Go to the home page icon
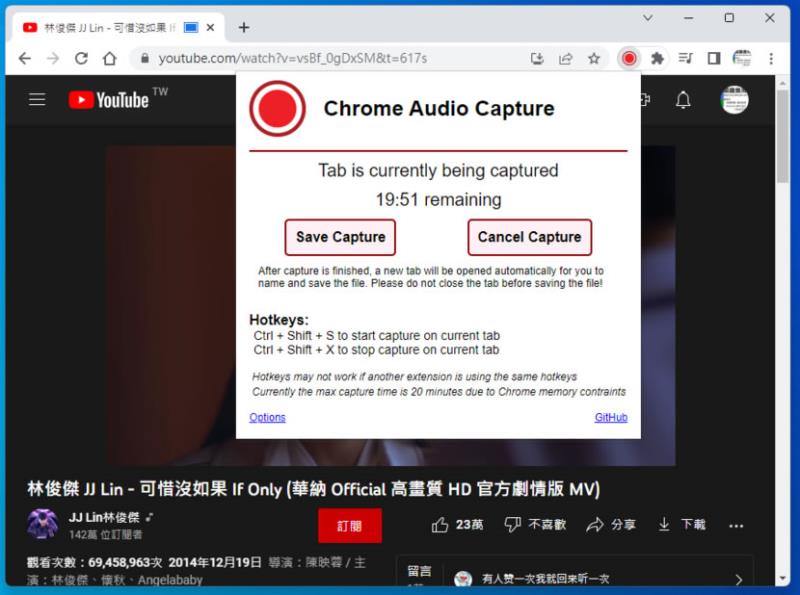Image resolution: width=800 pixels, height=595 pixels. click(110, 58)
